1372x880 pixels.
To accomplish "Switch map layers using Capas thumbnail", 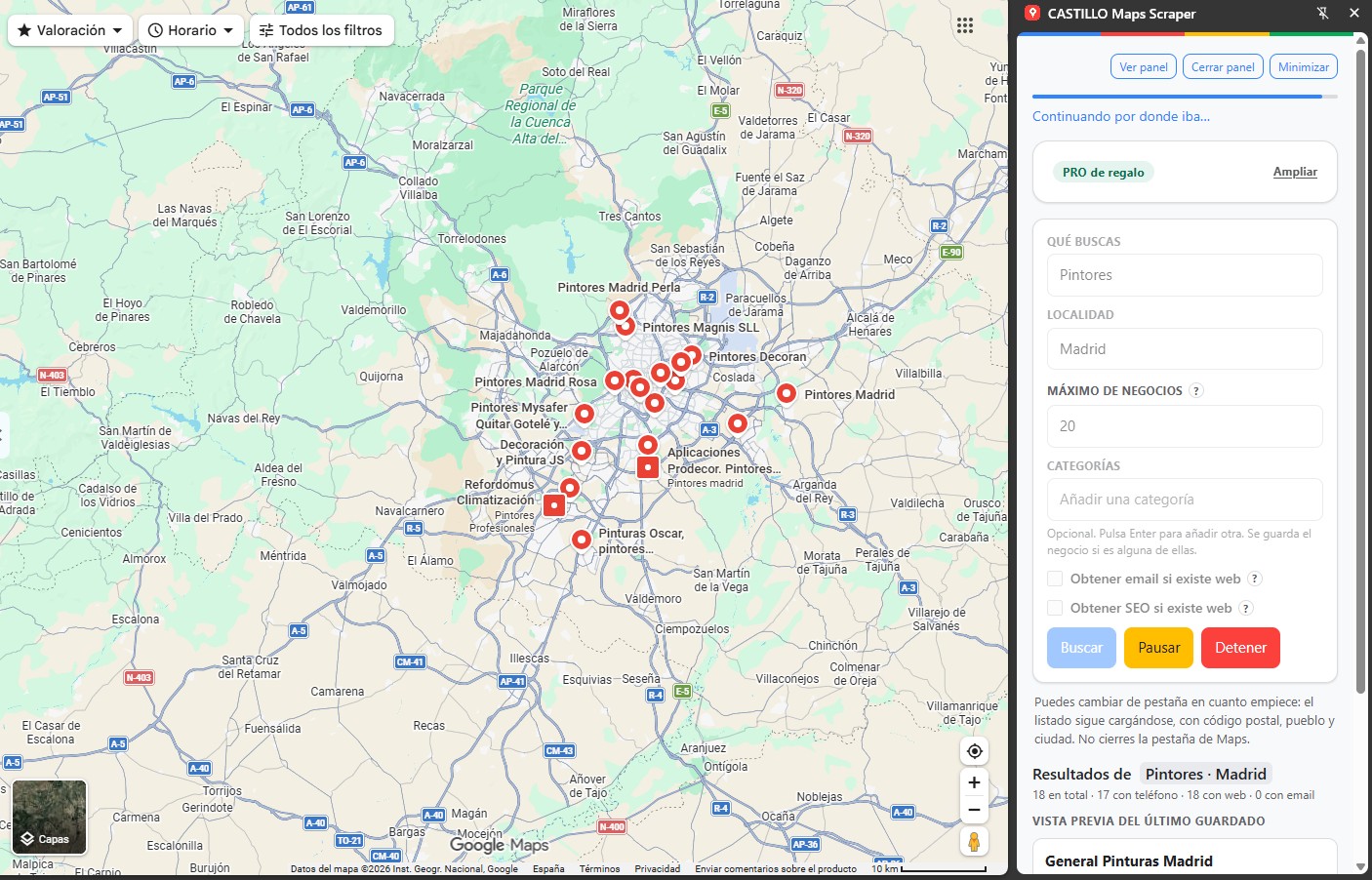I will (50, 817).
